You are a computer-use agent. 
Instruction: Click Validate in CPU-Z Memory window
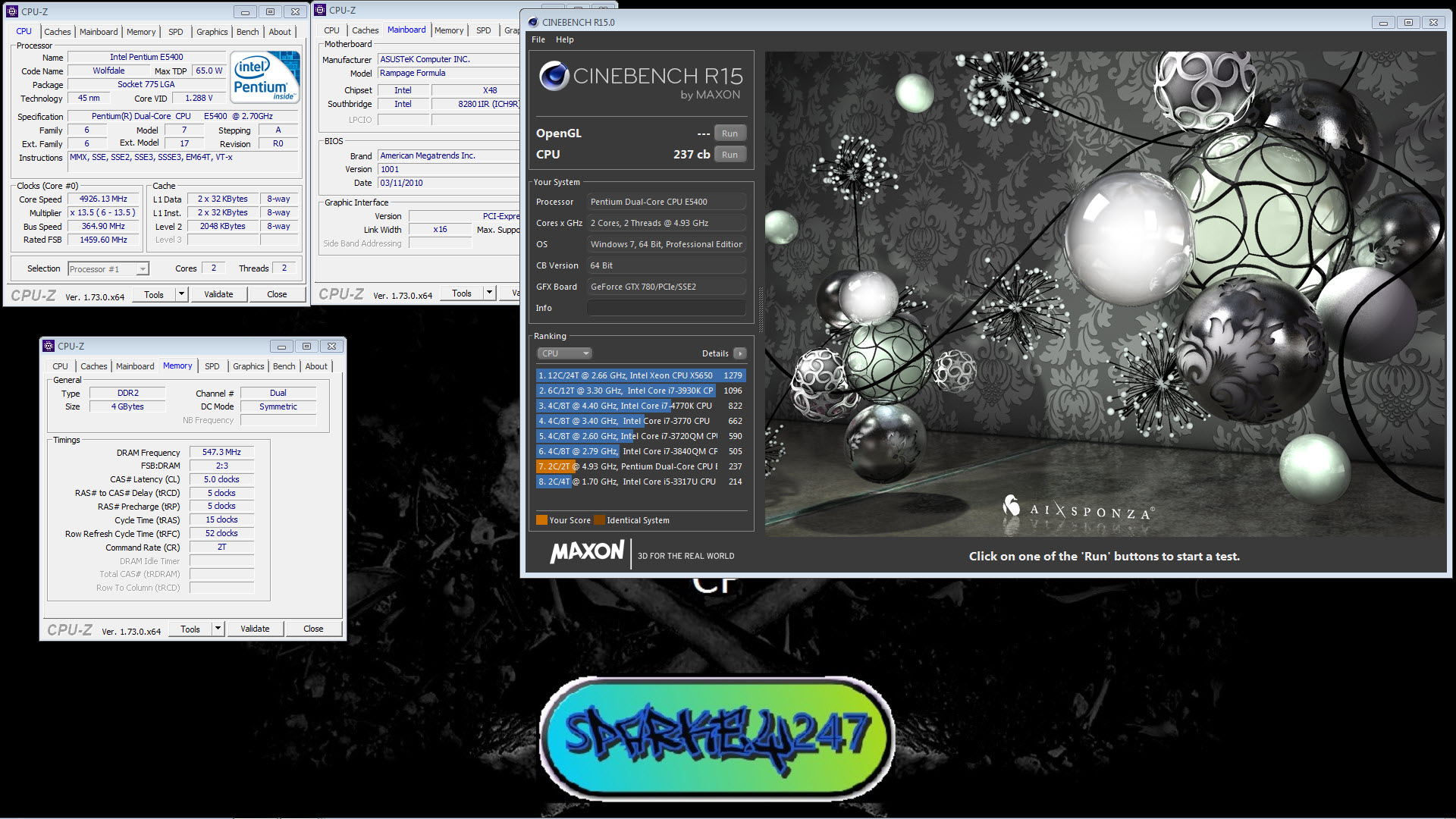[255, 629]
